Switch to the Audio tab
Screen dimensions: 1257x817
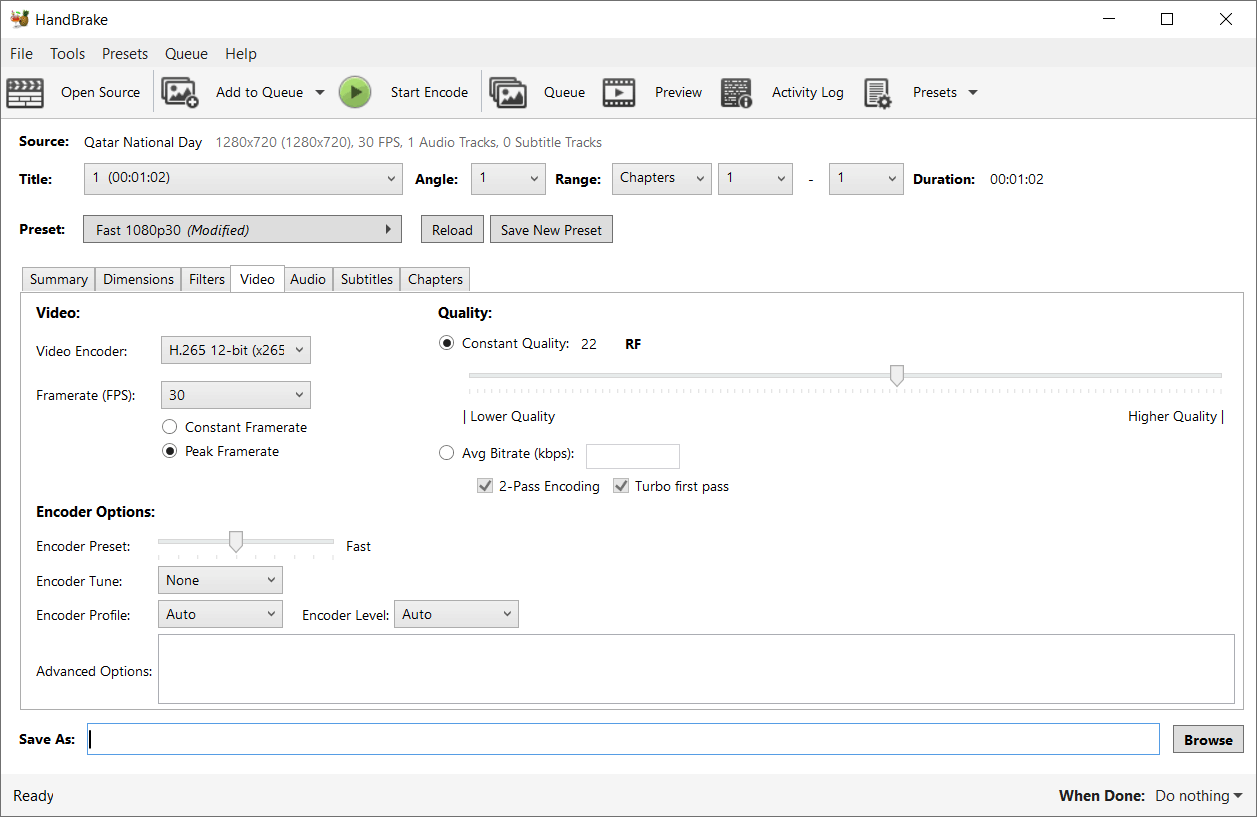[308, 279]
